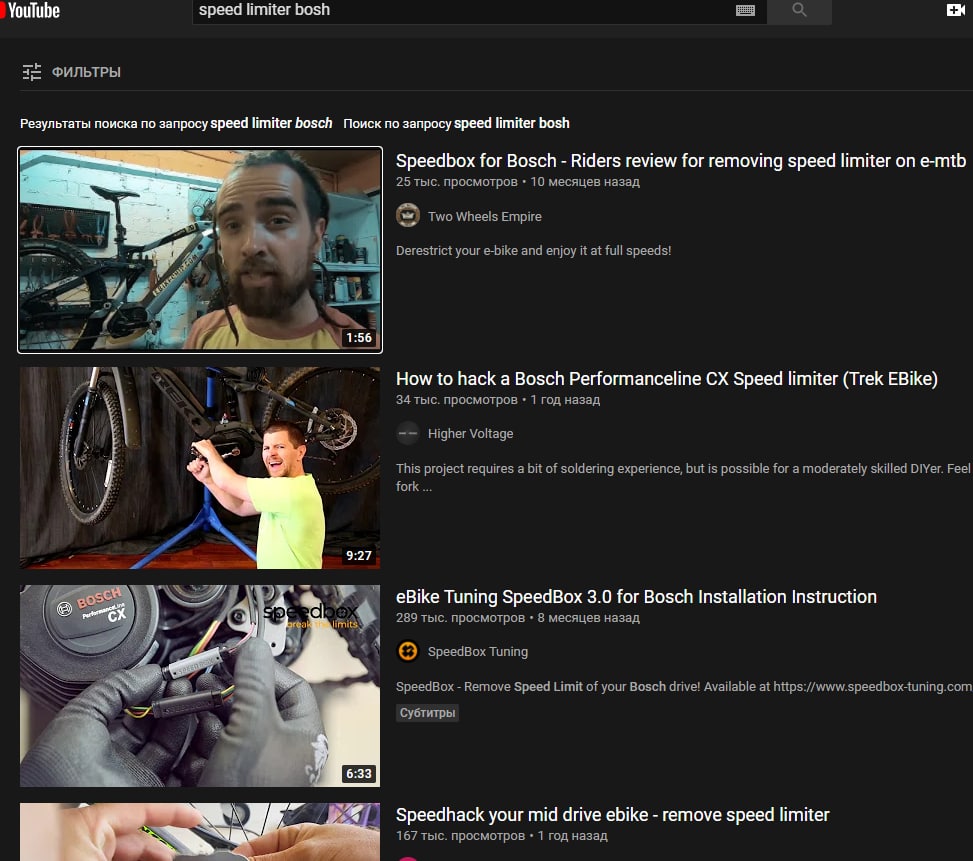Click the 9:27 duration badge
This screenshot has height=861, width=973.
(359, 555)
